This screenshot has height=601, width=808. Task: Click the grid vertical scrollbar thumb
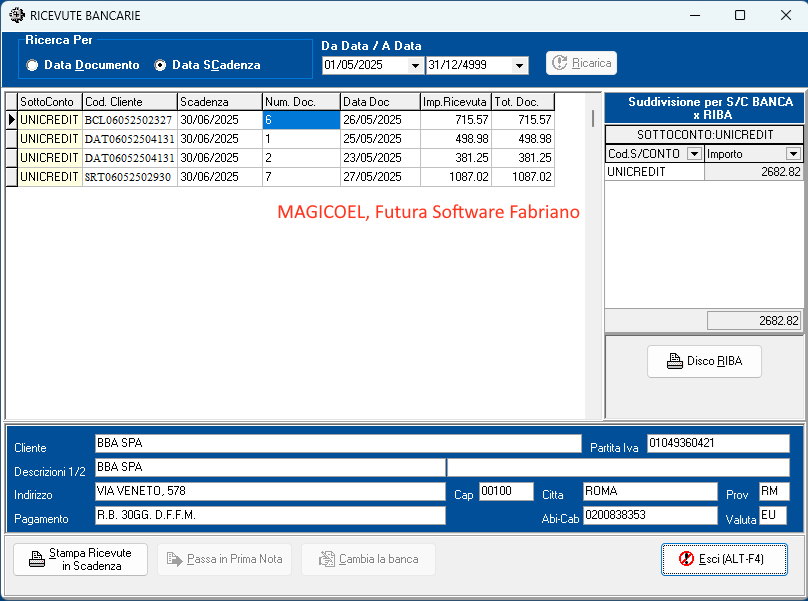coord(593,119)
